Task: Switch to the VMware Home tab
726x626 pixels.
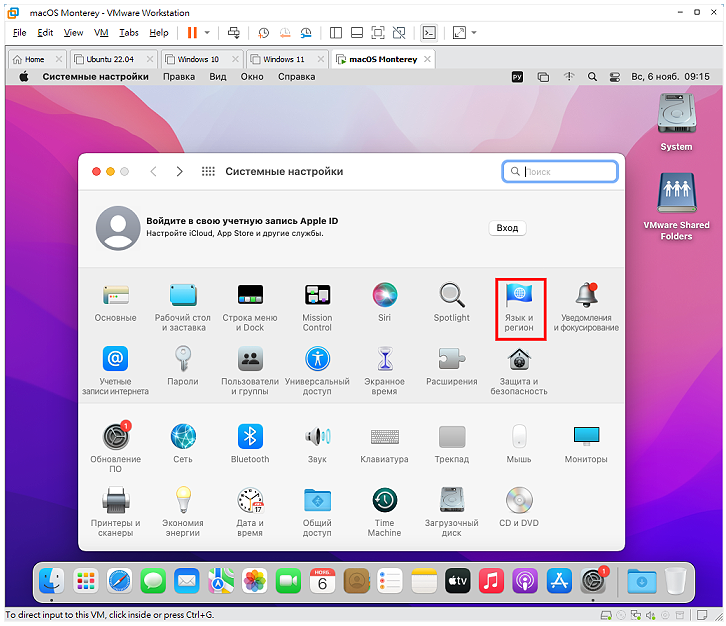Action: pyautogui.click(x=36, y=59)
